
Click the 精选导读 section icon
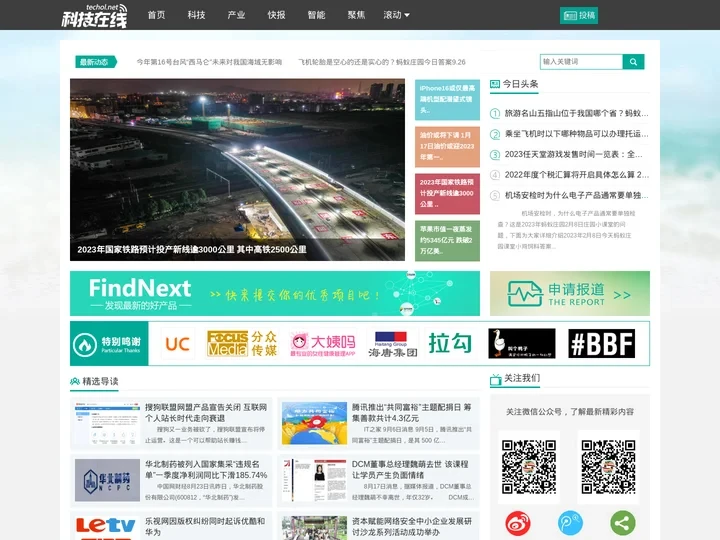point(75,382)
